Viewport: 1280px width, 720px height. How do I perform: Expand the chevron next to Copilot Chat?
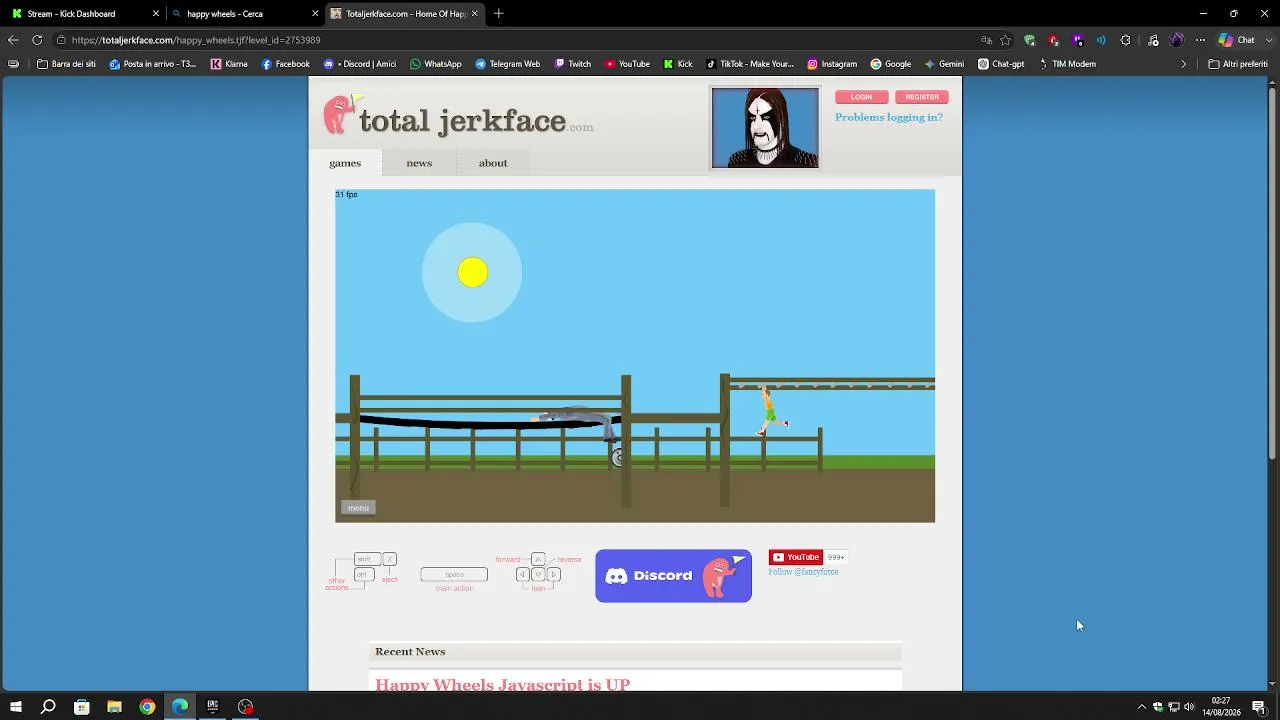[1268, 40]
